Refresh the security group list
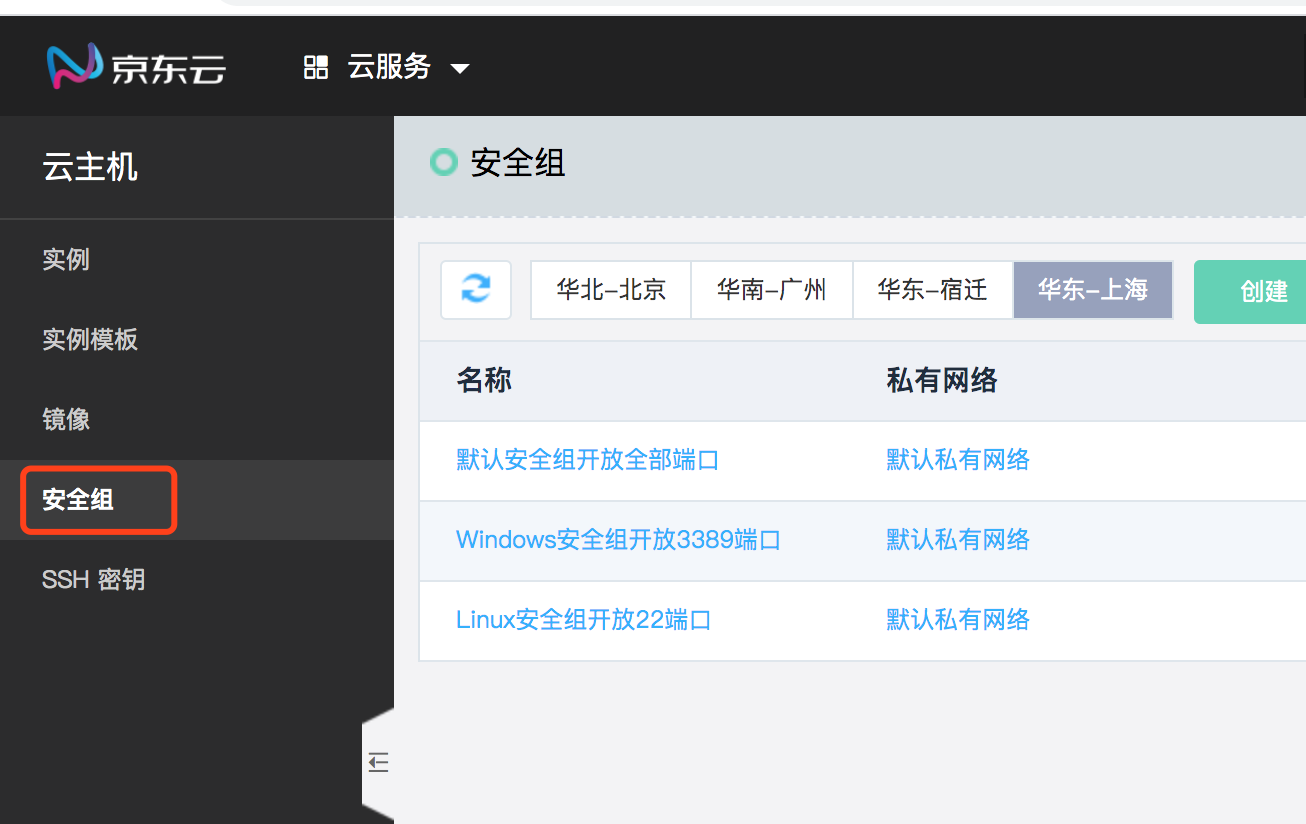Image resolution: width=1306 pixels, height=824 pixels. 476,290
